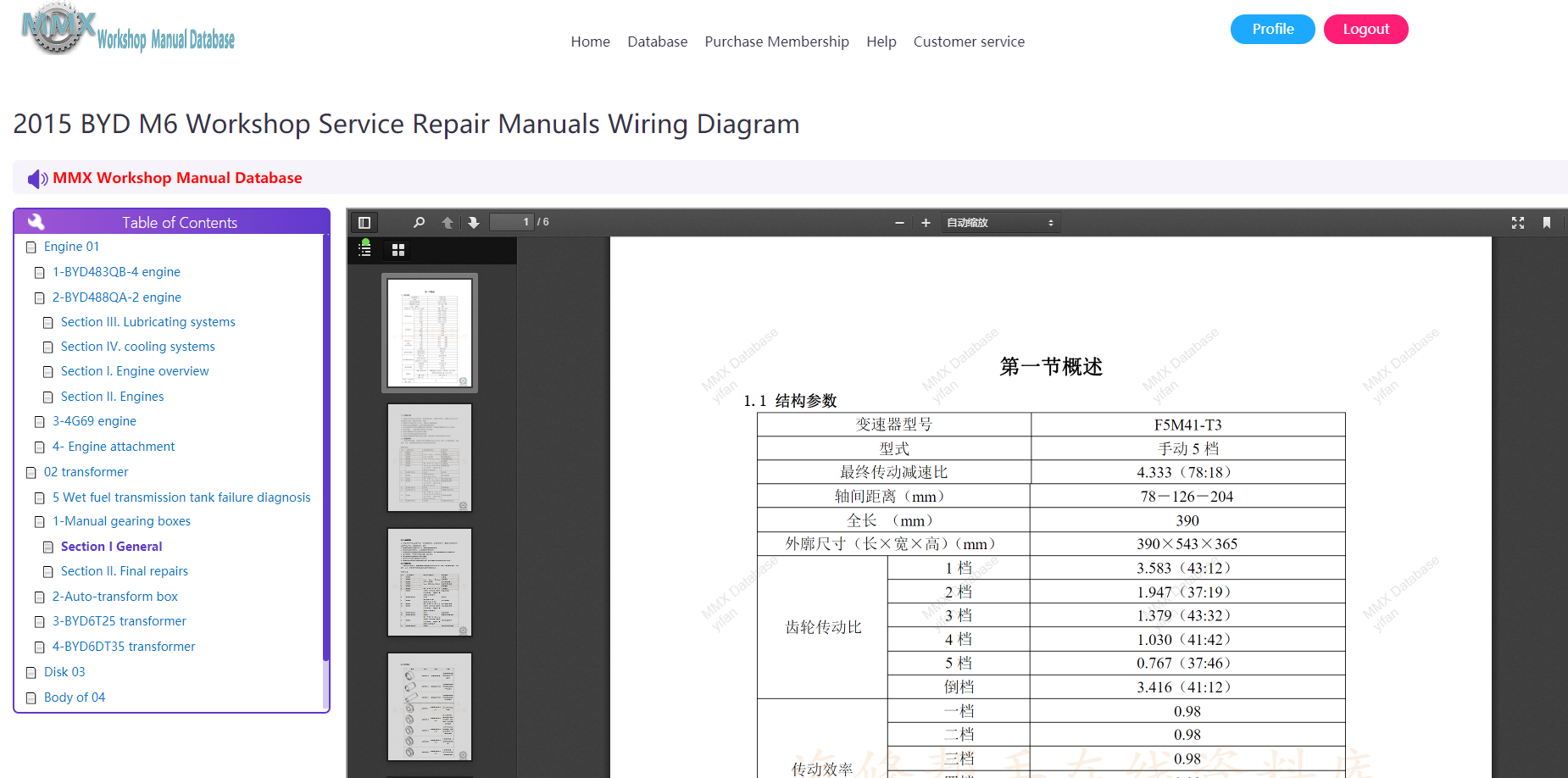
Task: Select Engine 01 in table of contents
Action: tap(71, 247)
